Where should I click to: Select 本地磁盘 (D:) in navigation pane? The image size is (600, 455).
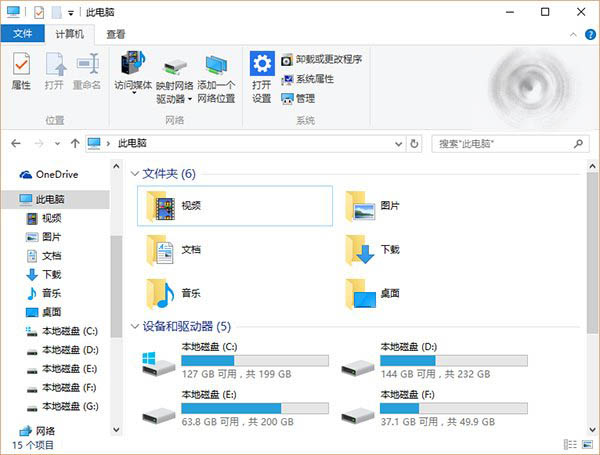click(x=62, y=350)
